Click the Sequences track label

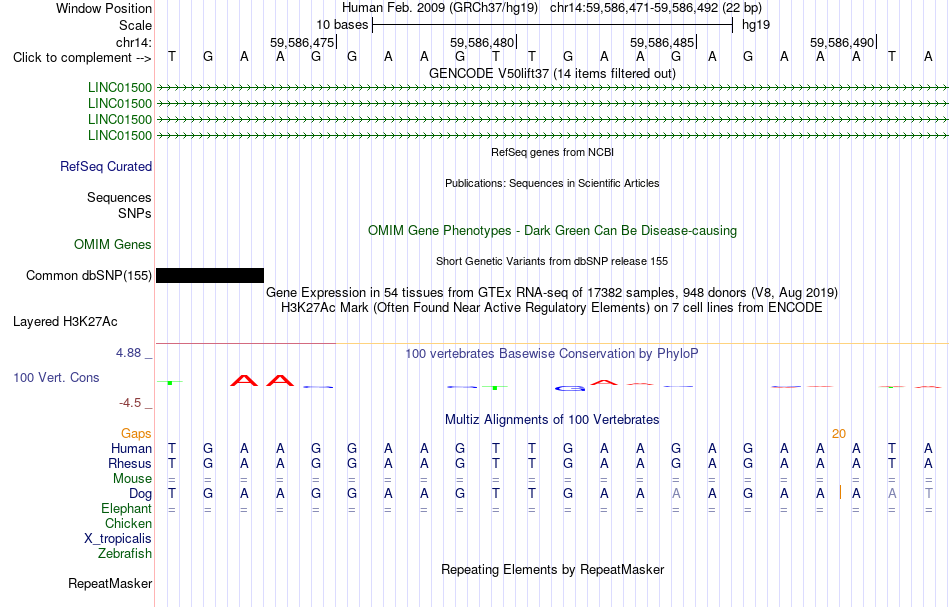(119, 197)
